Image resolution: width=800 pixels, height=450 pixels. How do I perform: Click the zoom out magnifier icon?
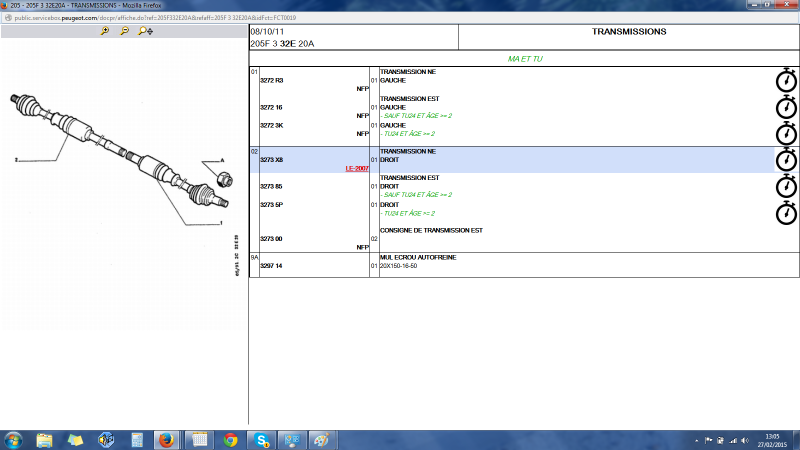124,31
